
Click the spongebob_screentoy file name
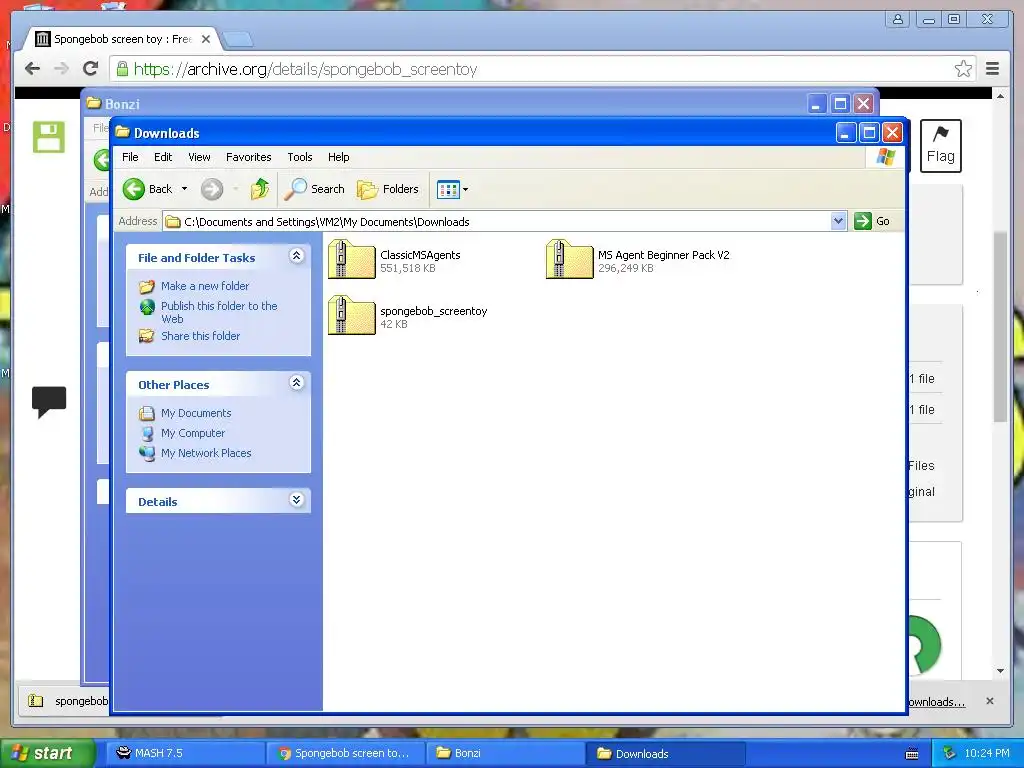(x=434, y=311)
